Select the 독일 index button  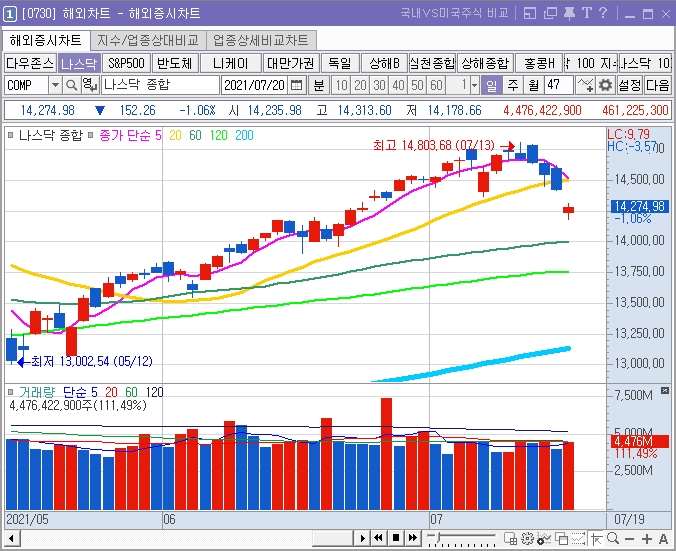[x=340, y=63]
